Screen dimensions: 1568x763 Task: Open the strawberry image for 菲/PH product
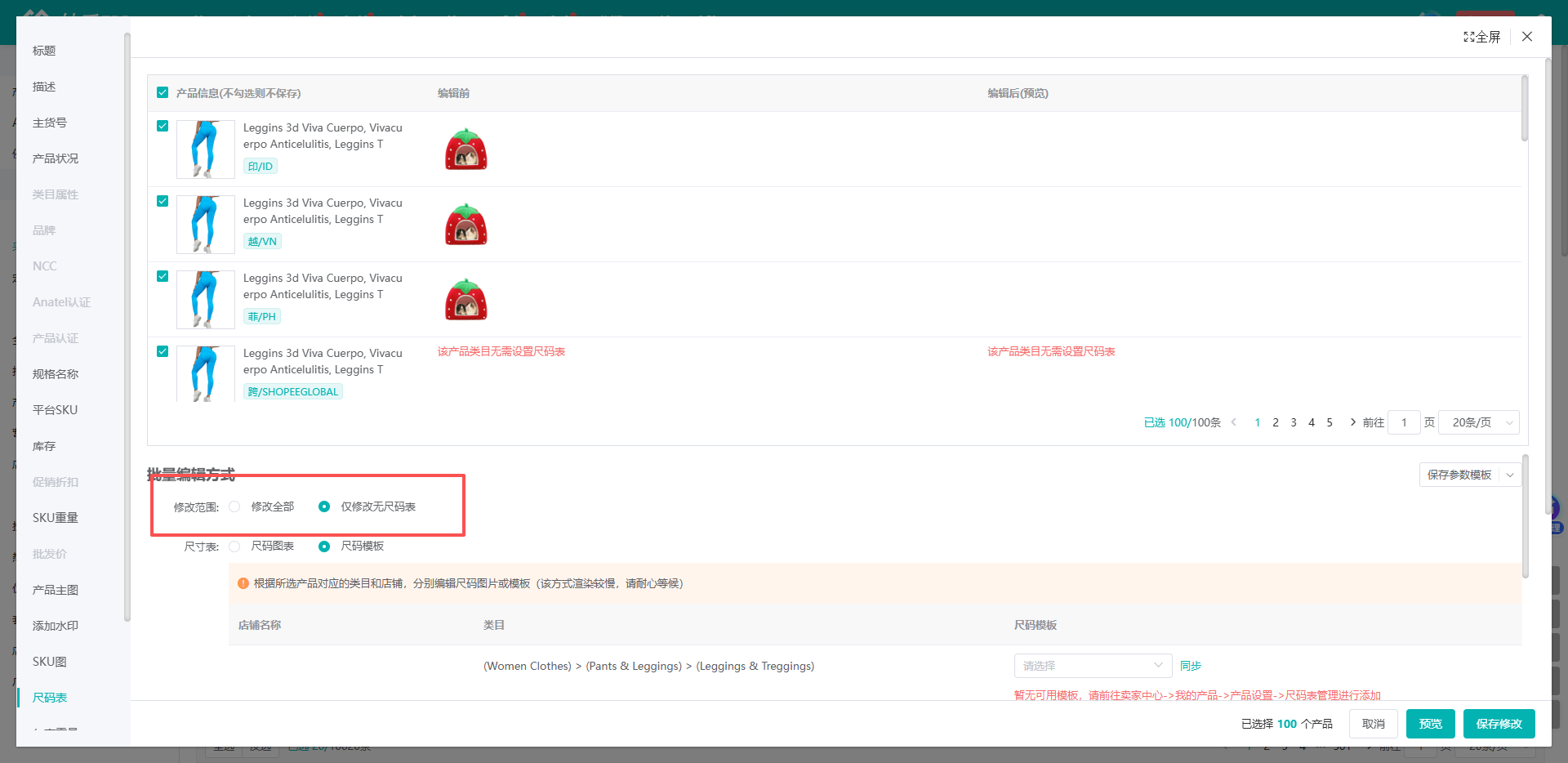click(x=466, y=299)
